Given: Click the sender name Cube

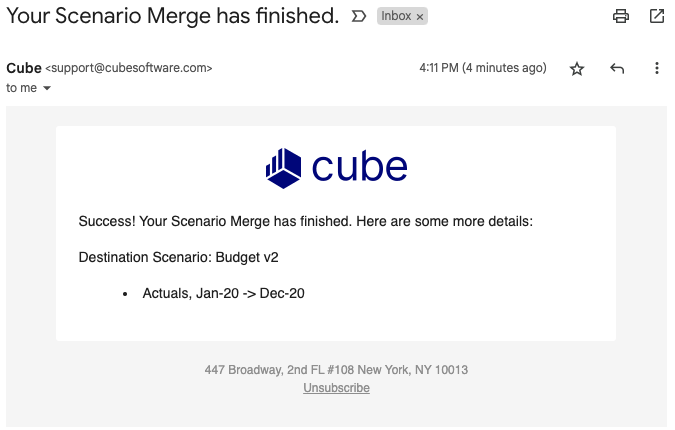Looking at the screenshot, I should [x=24, y=68].
